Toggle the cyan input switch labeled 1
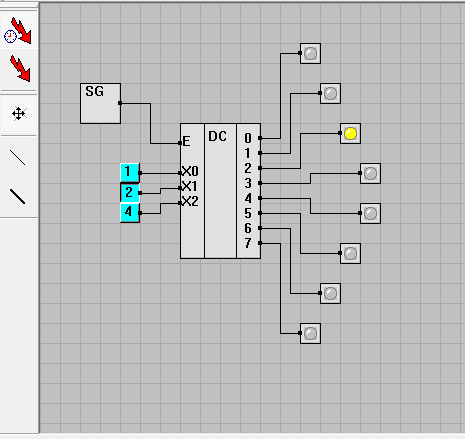Screen dimensions: 465x439 pos(130,173)
